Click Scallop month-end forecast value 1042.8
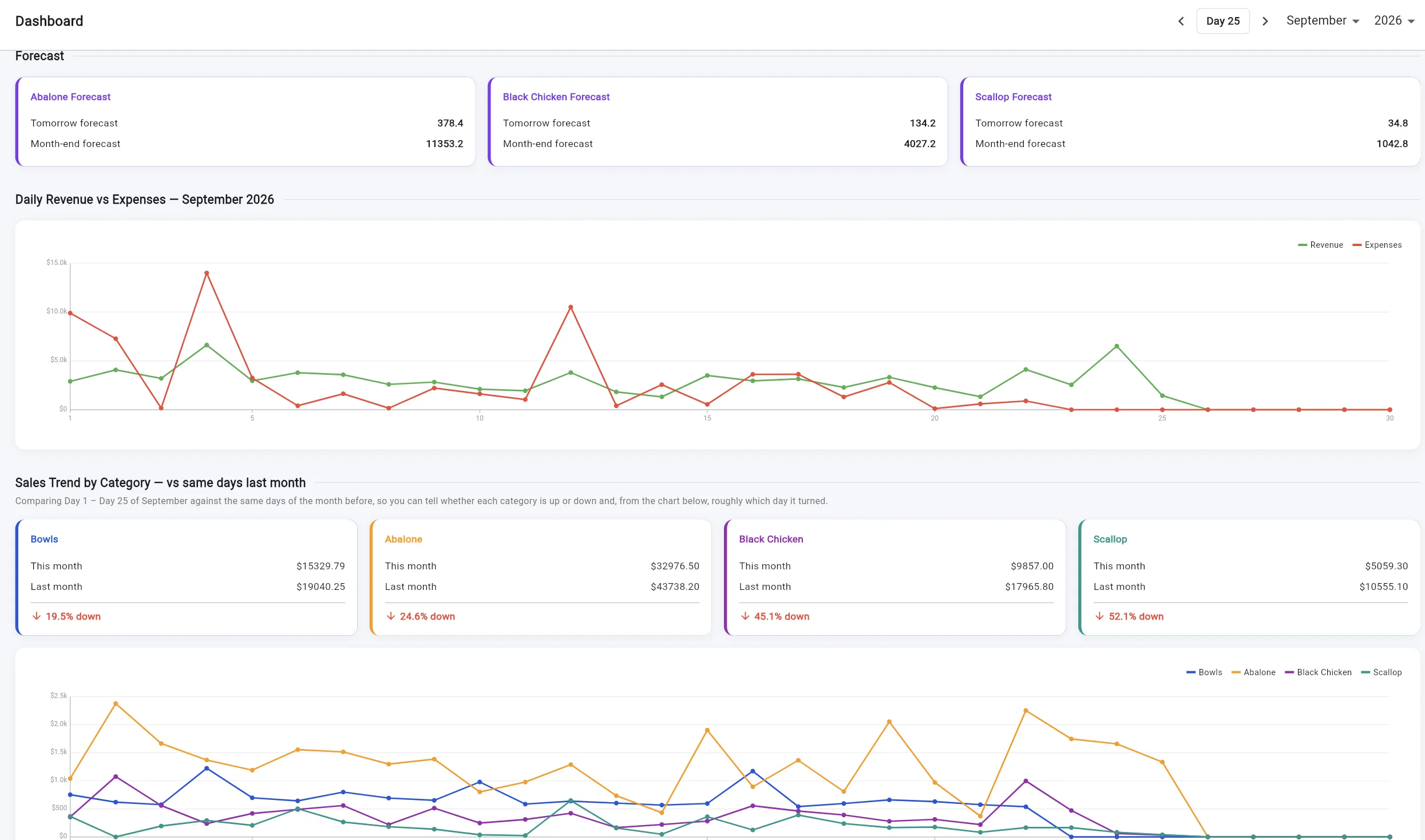Screen dimensions: 1425x840 (x=1392, y=144)
